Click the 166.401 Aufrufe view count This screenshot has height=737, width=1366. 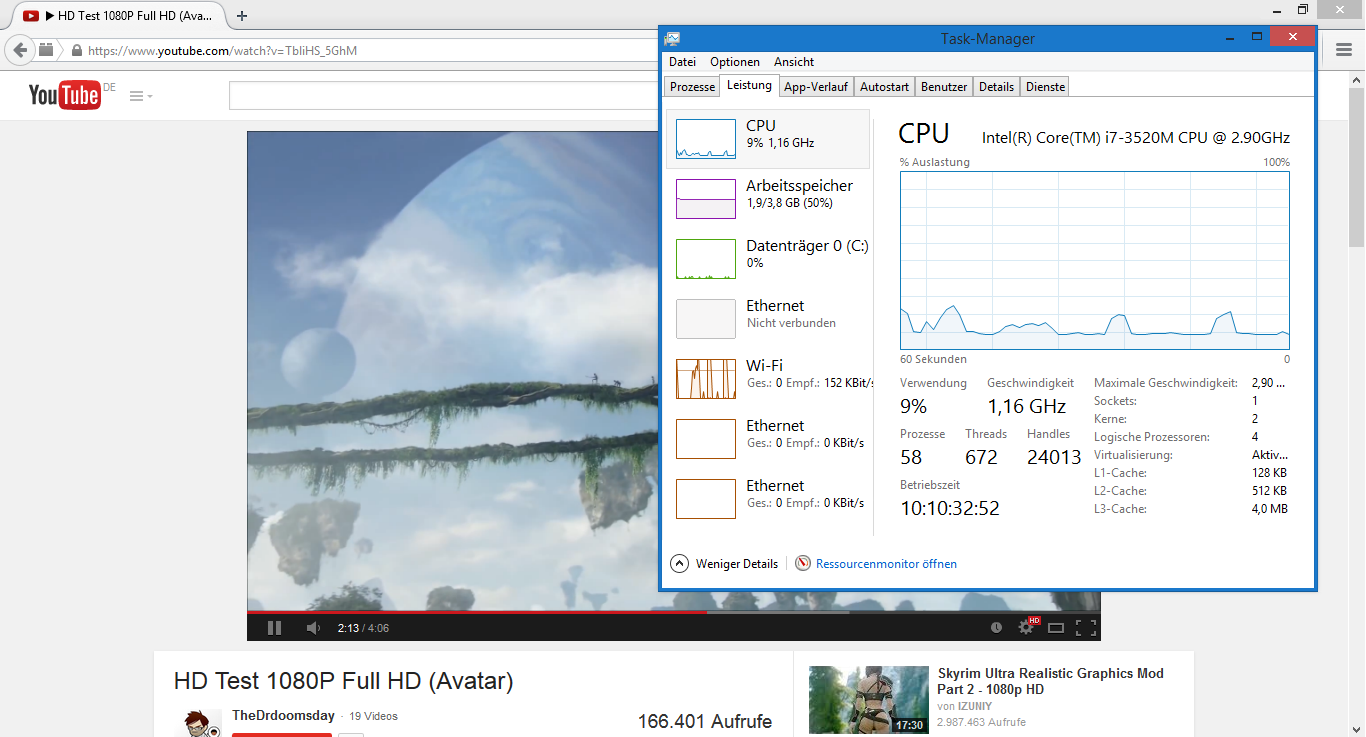click(705, 721)
